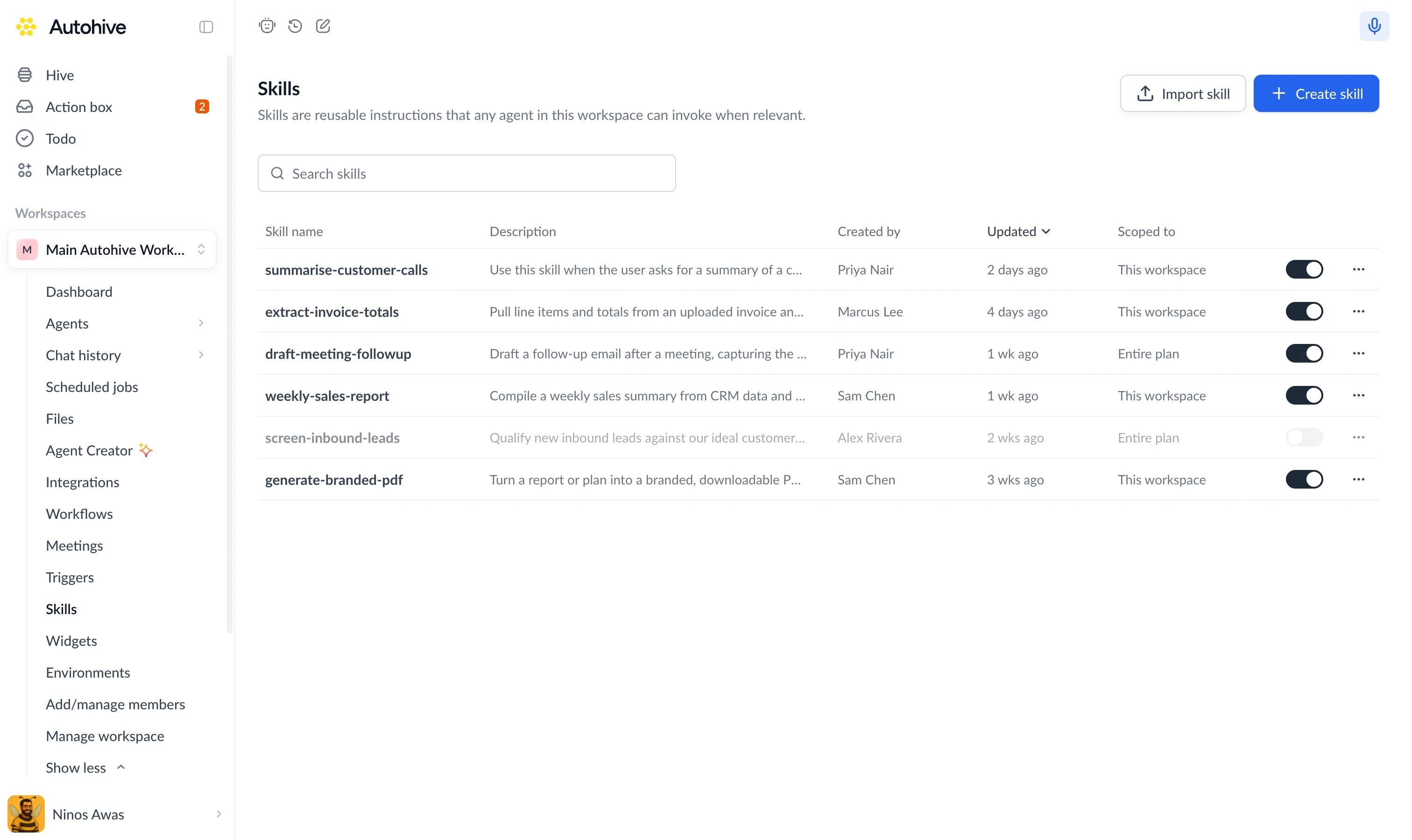Click the Created by column header
The width and height of the screenshot is (1412, 840).
[x=868, y=231]
